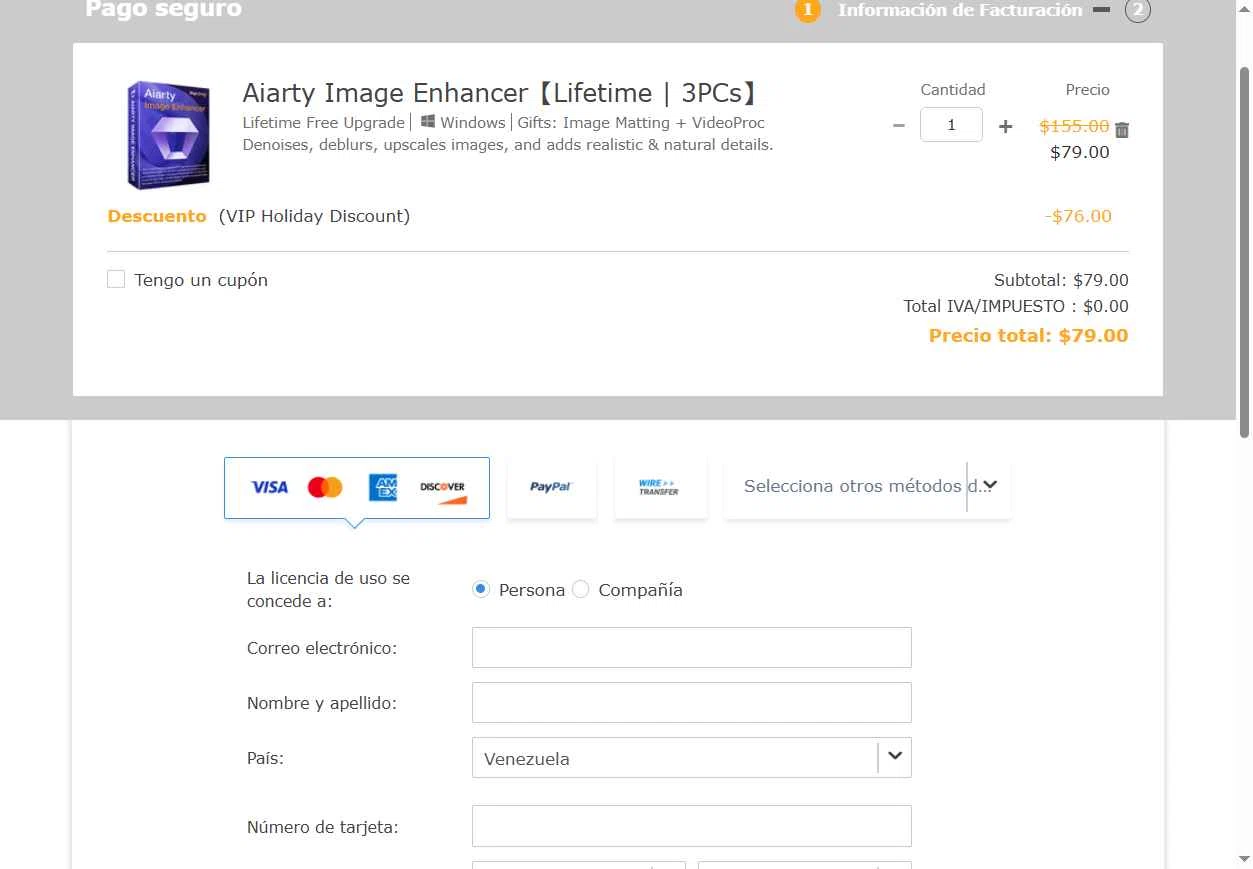Screen dimensions: 1253x869
Task: Click 'Precio total: $79.00' text
Action: pyautogui.click(x=1028, y=336)
